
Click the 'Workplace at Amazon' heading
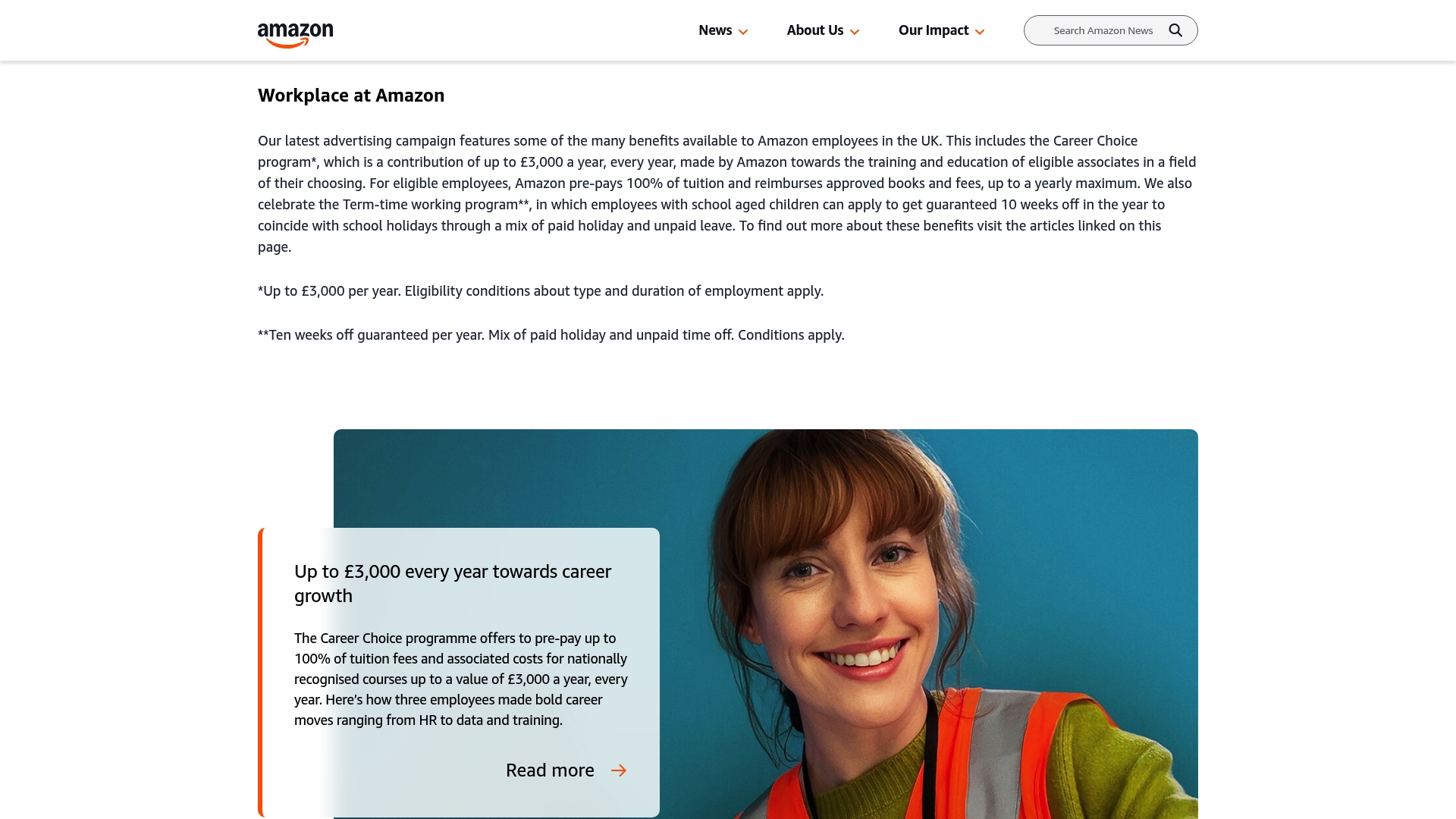[351, 96]
